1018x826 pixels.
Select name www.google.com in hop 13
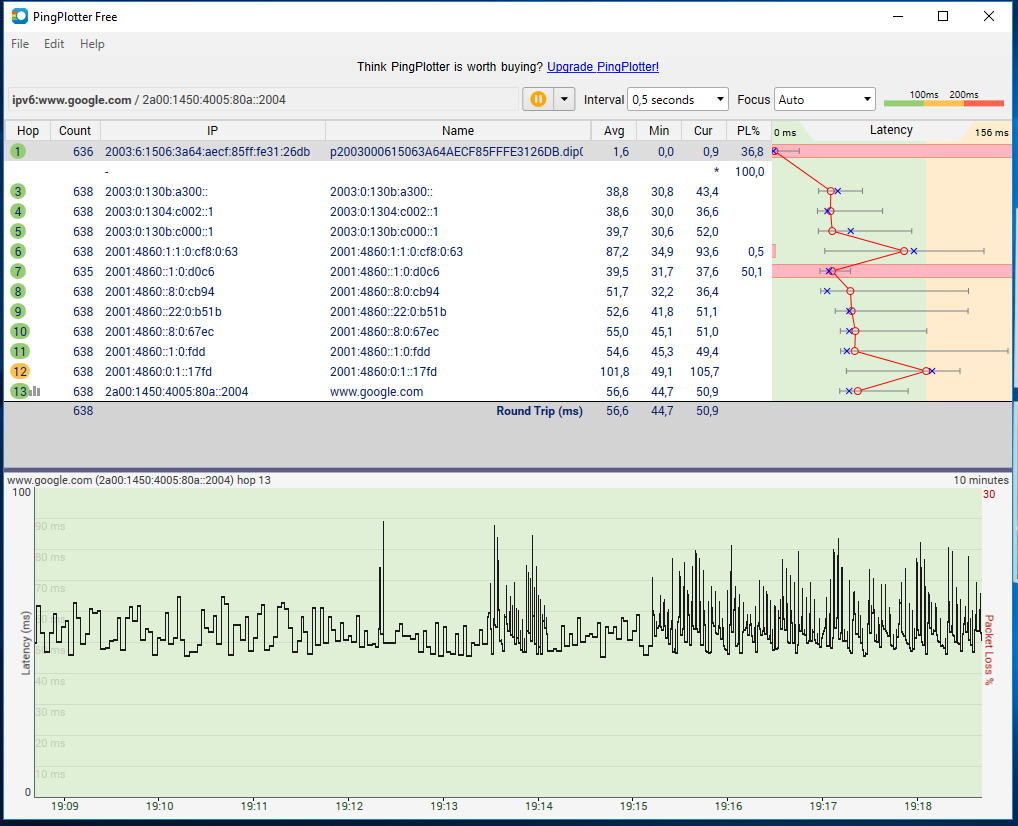click(377, 392)
